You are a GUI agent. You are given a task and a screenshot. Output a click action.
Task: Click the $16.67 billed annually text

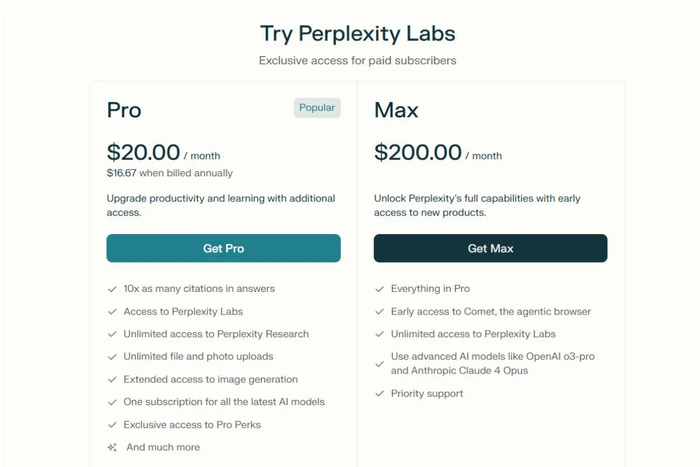[x=170, y=173]
